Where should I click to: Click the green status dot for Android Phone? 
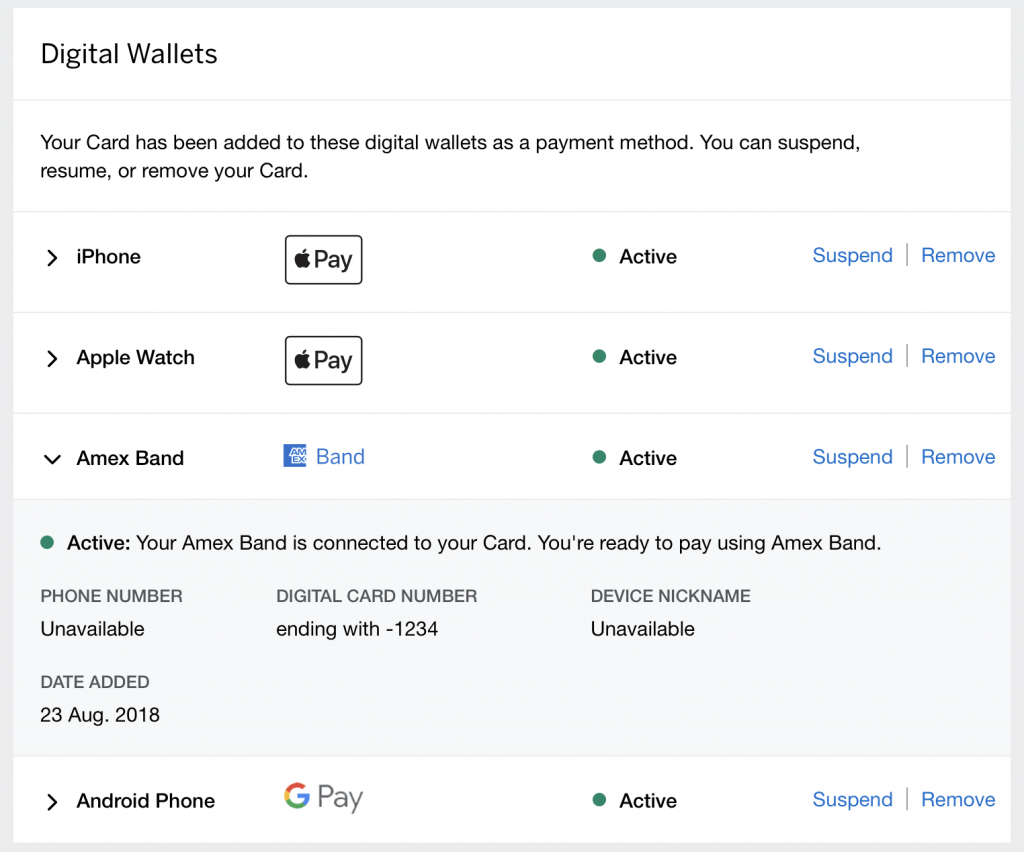599,800
